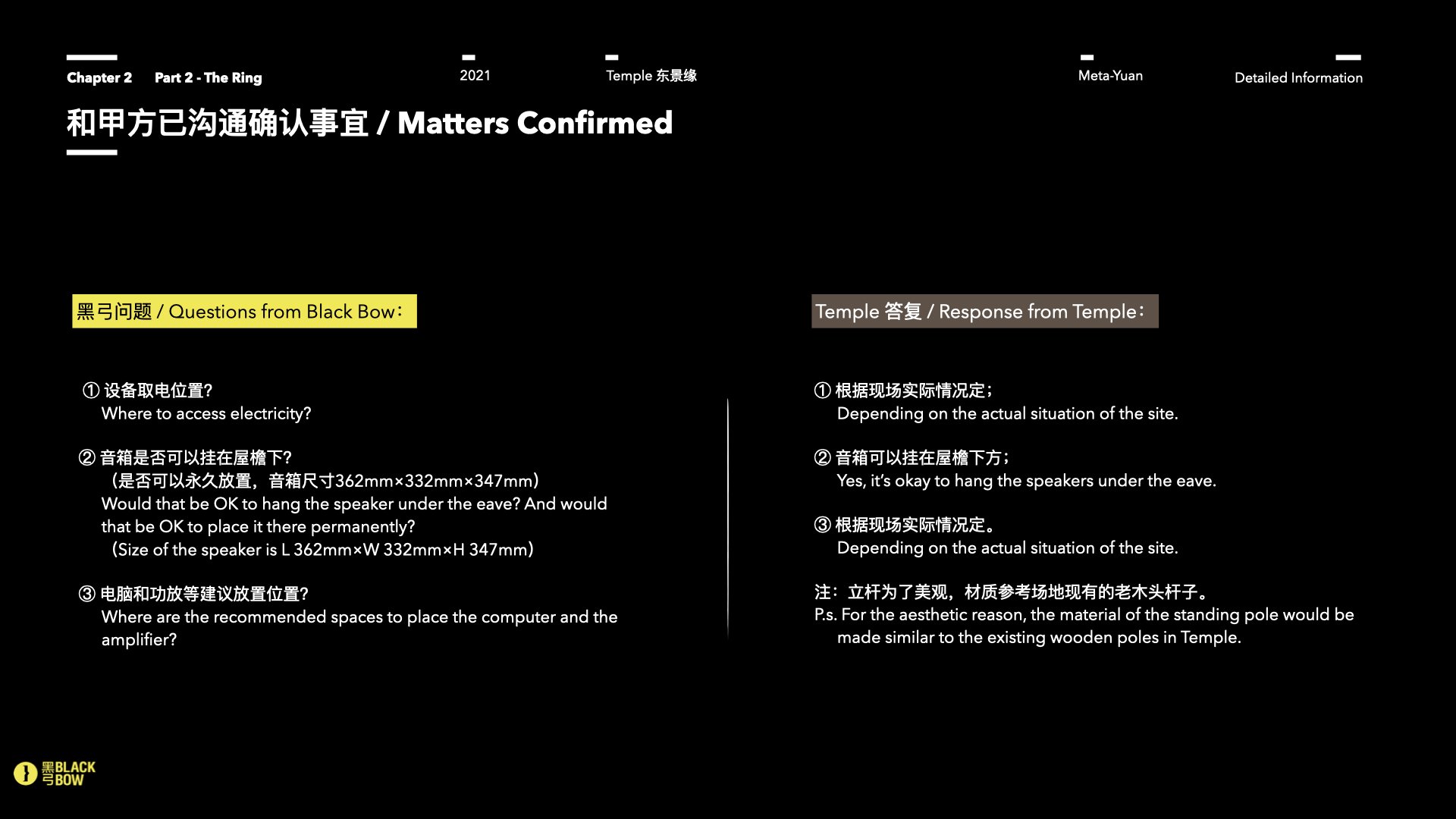
Task: Select Part 2 - The Ring heading
Action: (208, 77)
